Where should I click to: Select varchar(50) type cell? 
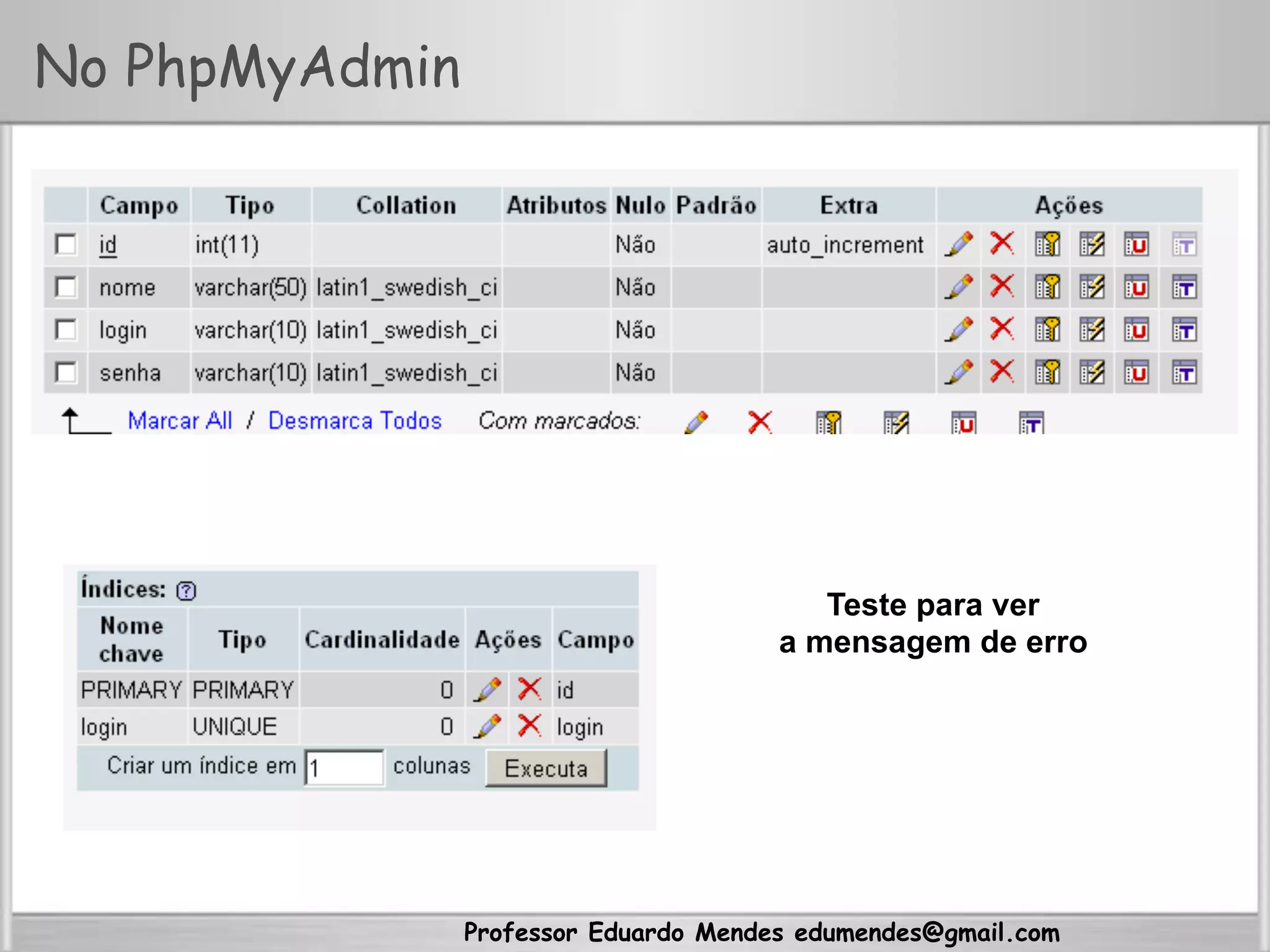pyautogui.click(x=251, y=288)
